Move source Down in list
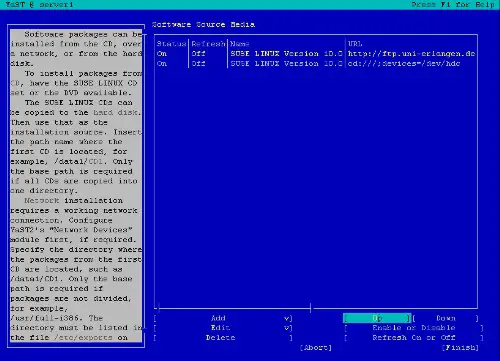The width and height of the screenshot is (500, 361). pyautogui.click(x=446, y=318)
